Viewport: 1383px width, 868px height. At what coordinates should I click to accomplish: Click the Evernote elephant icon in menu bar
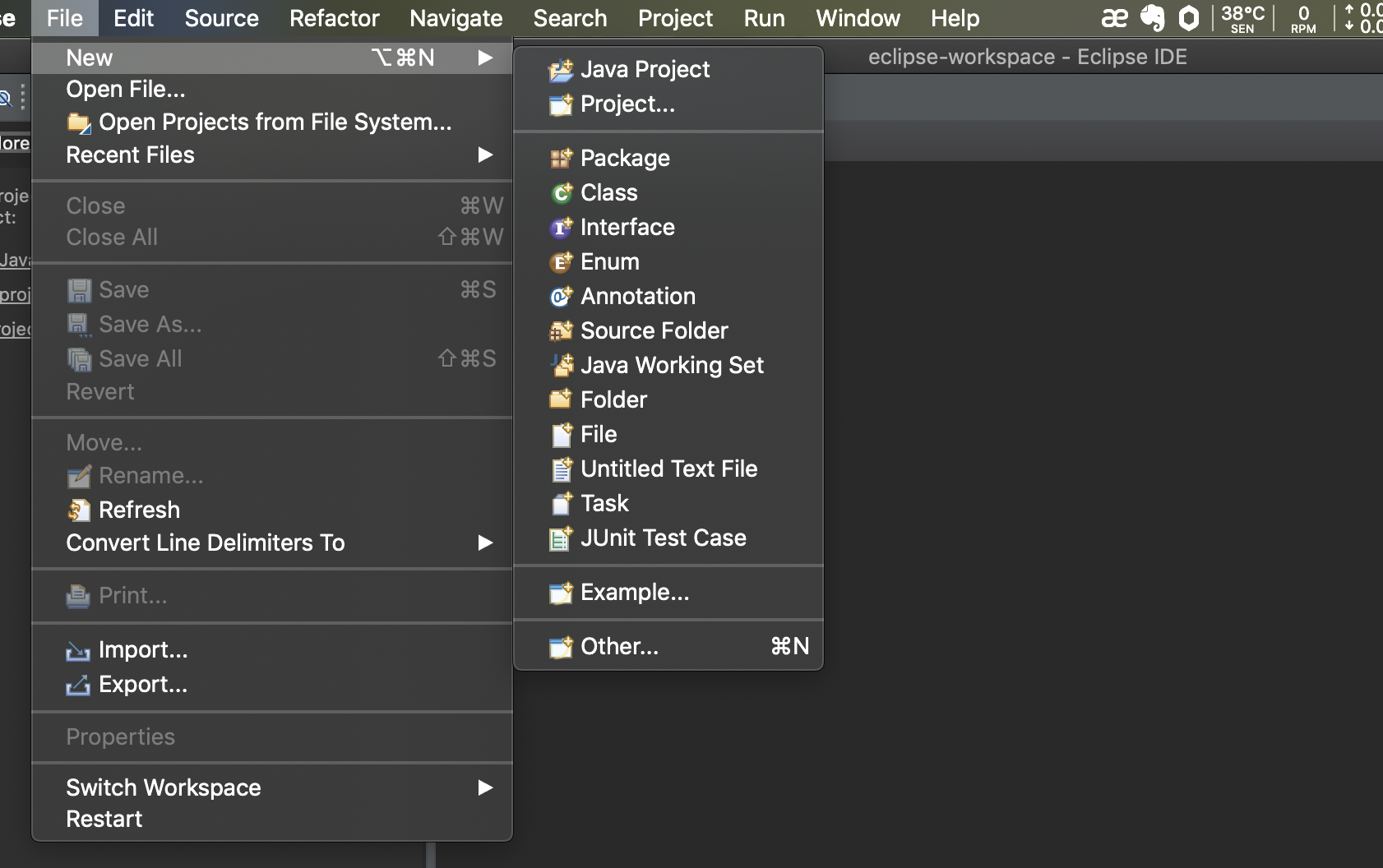coord(1153,17)
